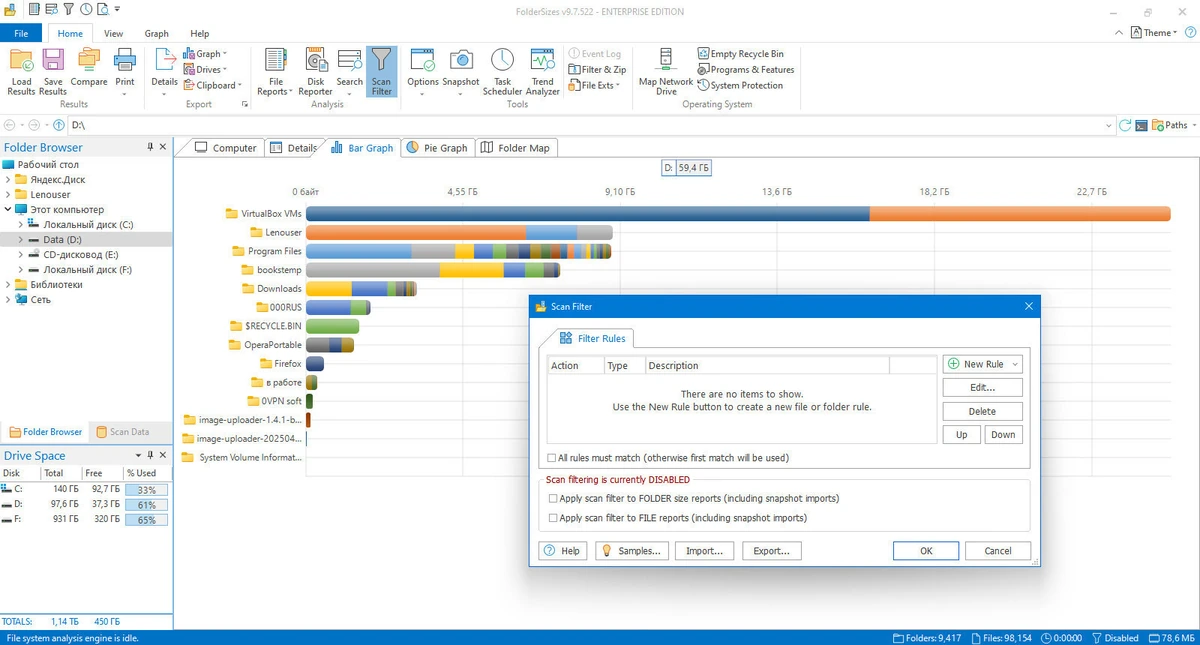Click the Help button in dialog
The height and width of the screenshot is (645, 1200).
(562, 551)
